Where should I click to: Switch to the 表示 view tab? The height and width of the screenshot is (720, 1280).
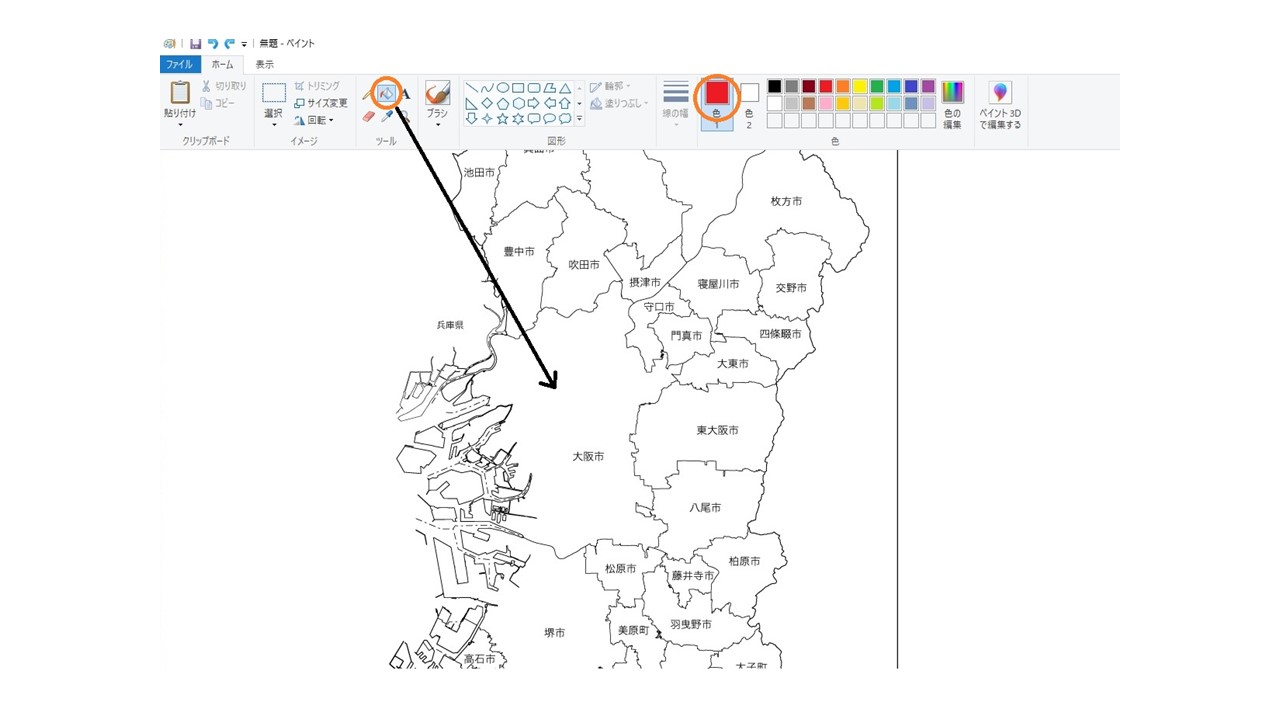pyautogui.click(x=264, y=64)
